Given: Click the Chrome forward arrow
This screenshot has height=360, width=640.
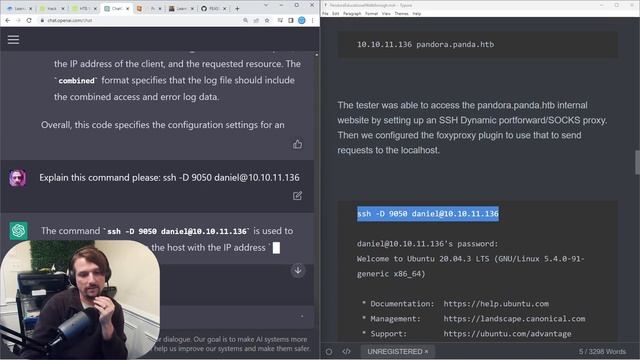Looking at the screenshot, I should (18, 20).
